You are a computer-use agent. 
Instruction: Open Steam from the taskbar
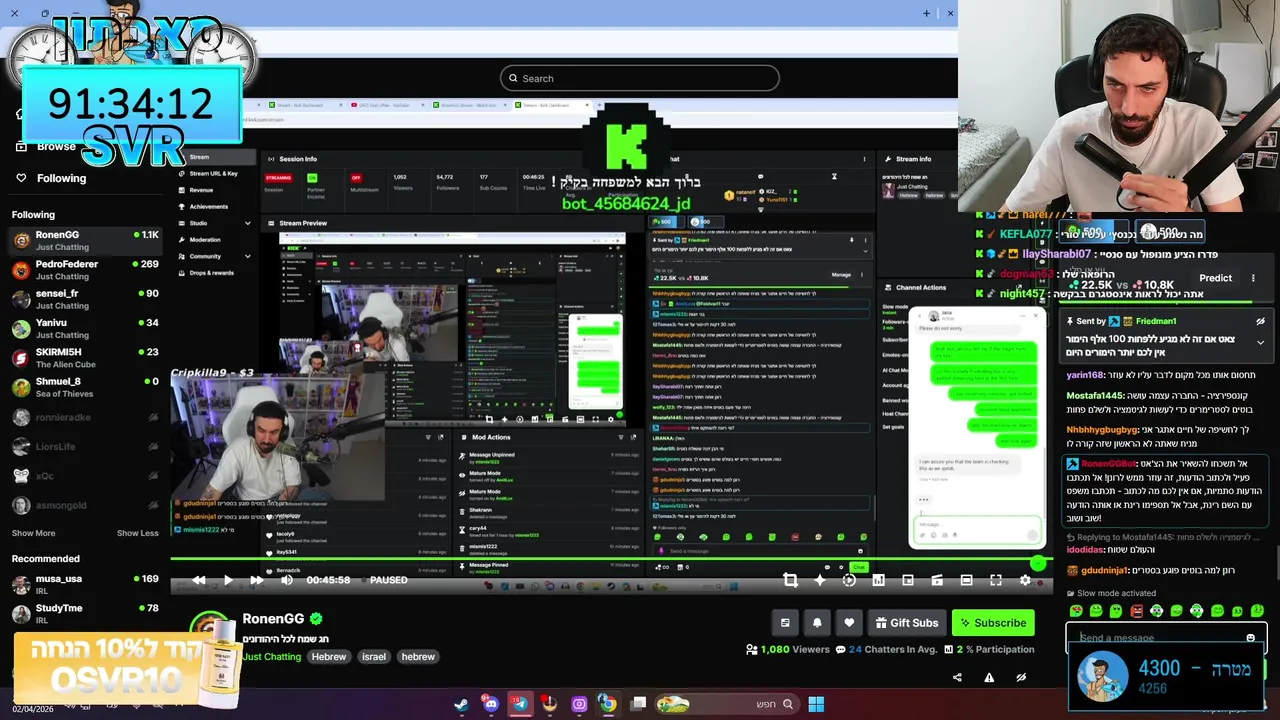pos(461,704)
